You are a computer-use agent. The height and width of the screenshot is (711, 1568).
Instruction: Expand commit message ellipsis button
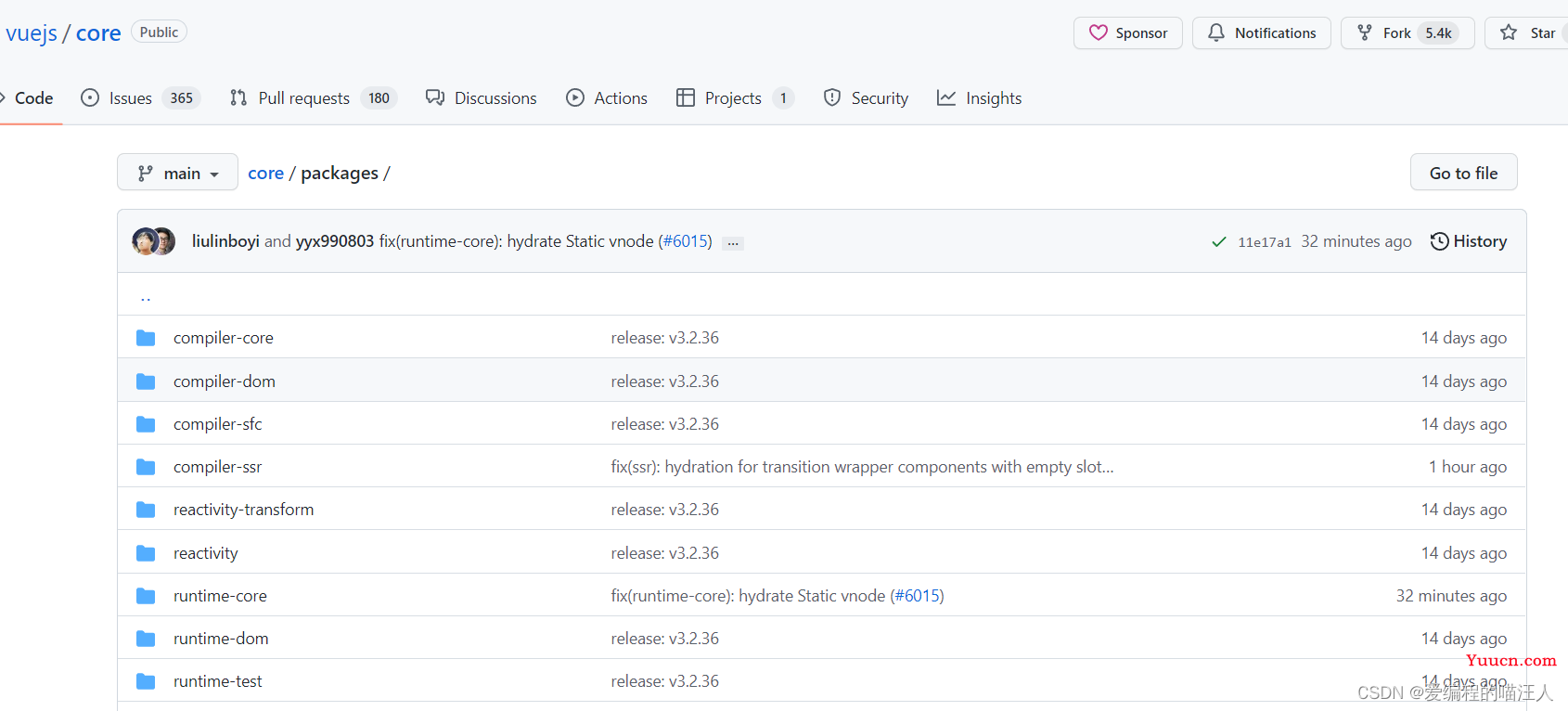pos(733,242)
